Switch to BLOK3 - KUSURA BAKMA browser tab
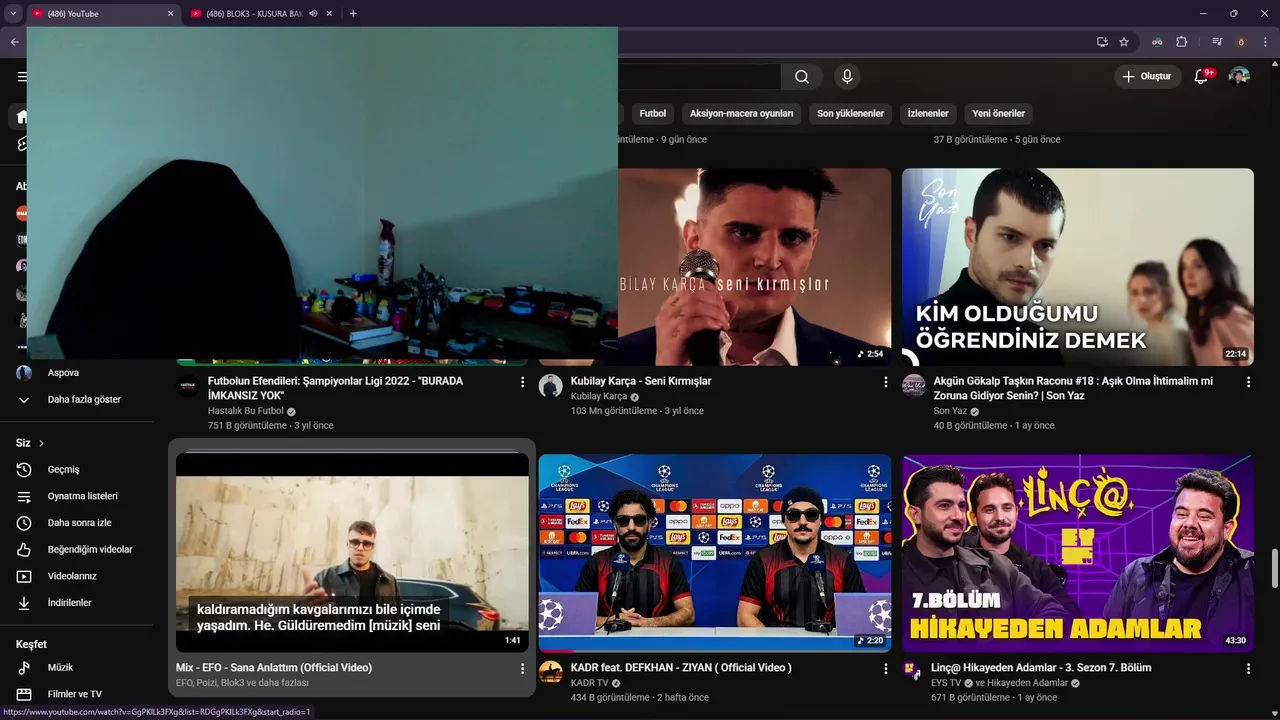1280x720 pixels. [254, 14]
